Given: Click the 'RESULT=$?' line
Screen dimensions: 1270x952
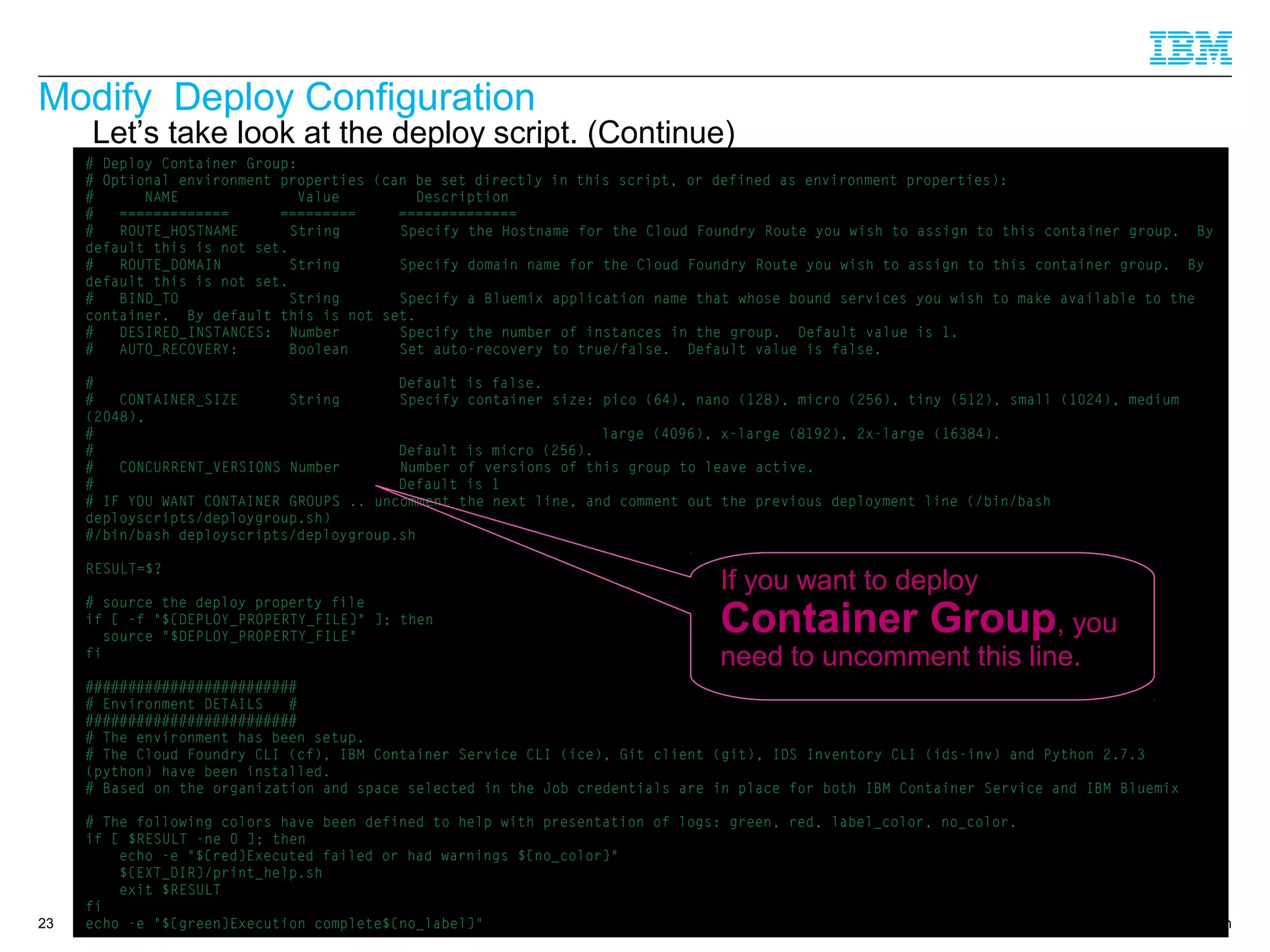Looking at the screenshot, I should [123, 569].
